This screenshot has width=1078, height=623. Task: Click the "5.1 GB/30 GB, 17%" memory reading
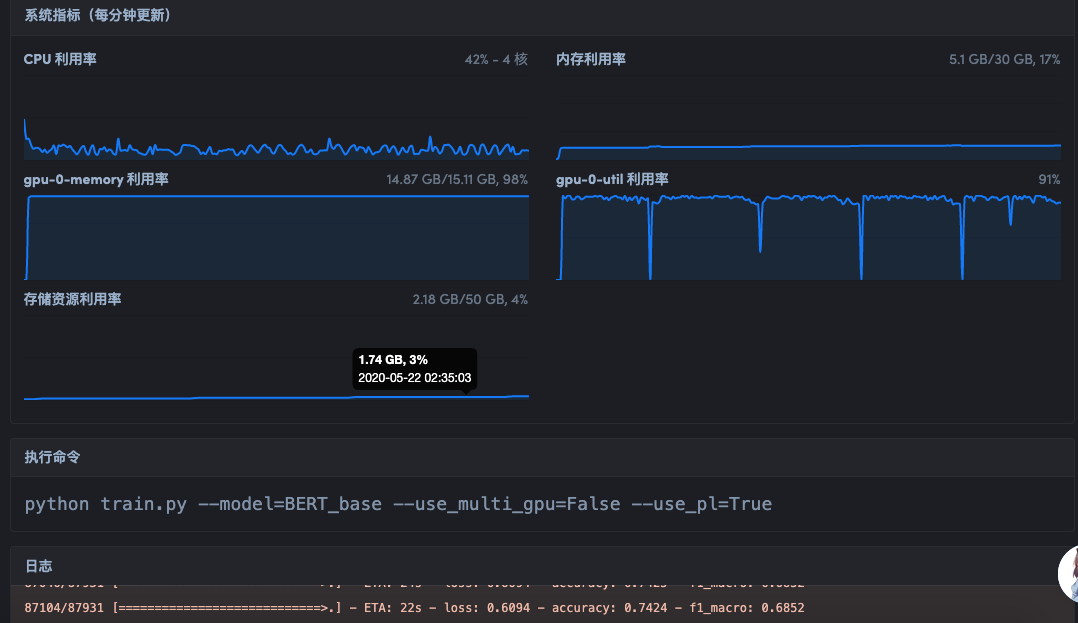pyautogui.click(x=1004, y=60)
